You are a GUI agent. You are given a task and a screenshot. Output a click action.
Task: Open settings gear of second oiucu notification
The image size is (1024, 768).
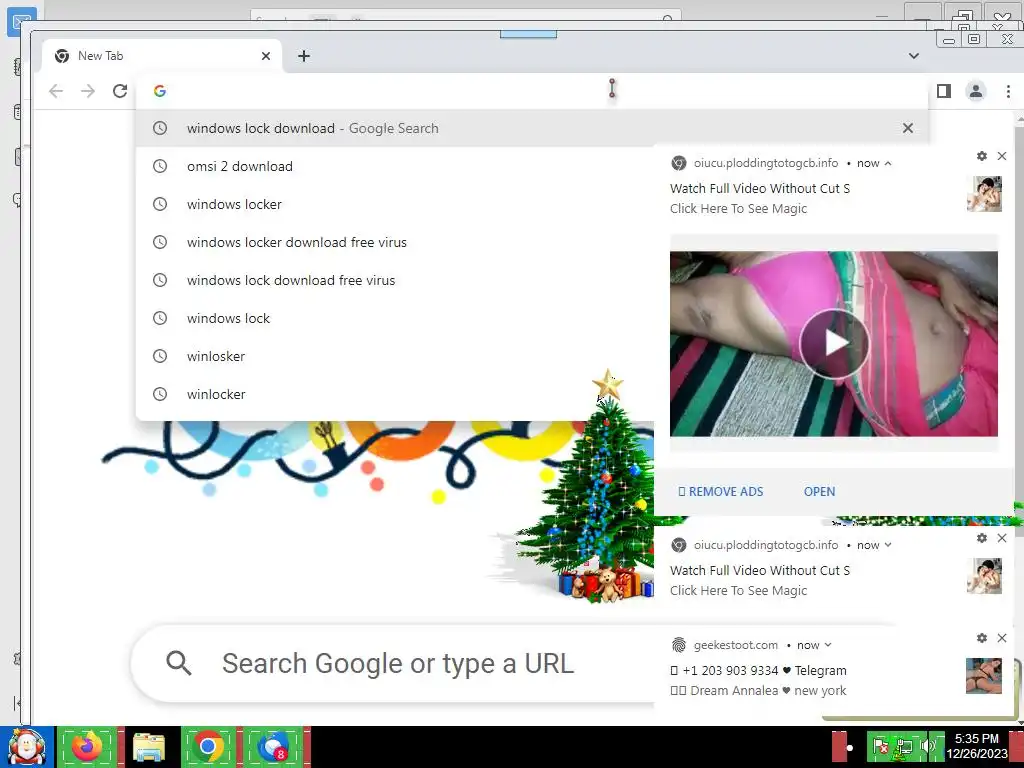tap(982, 538)
